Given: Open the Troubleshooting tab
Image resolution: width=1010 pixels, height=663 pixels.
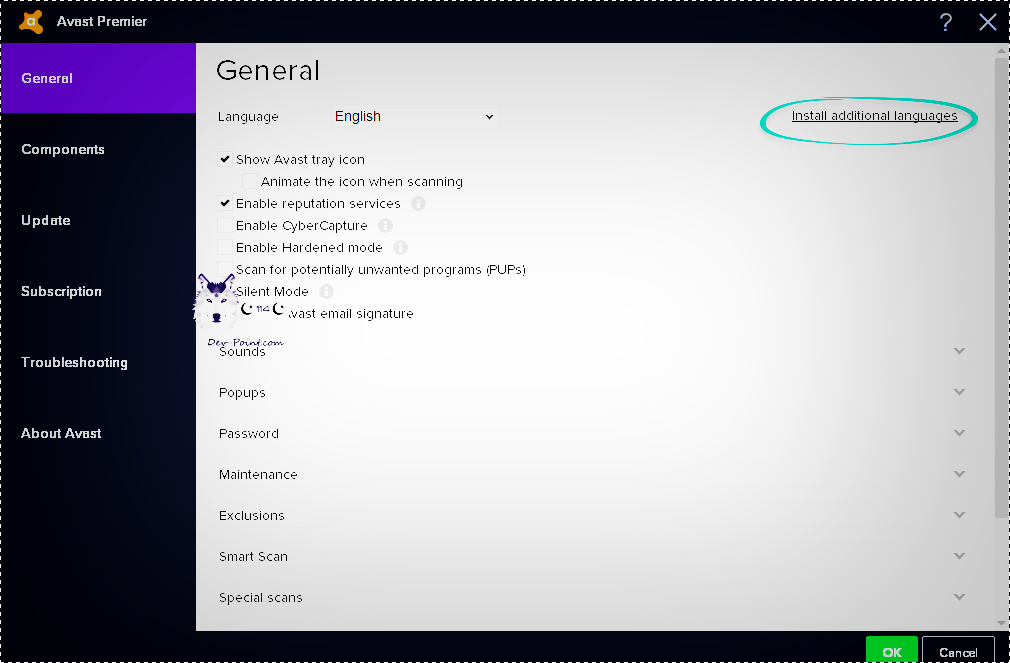Looking at the screenshot, I should coord(98,362).
